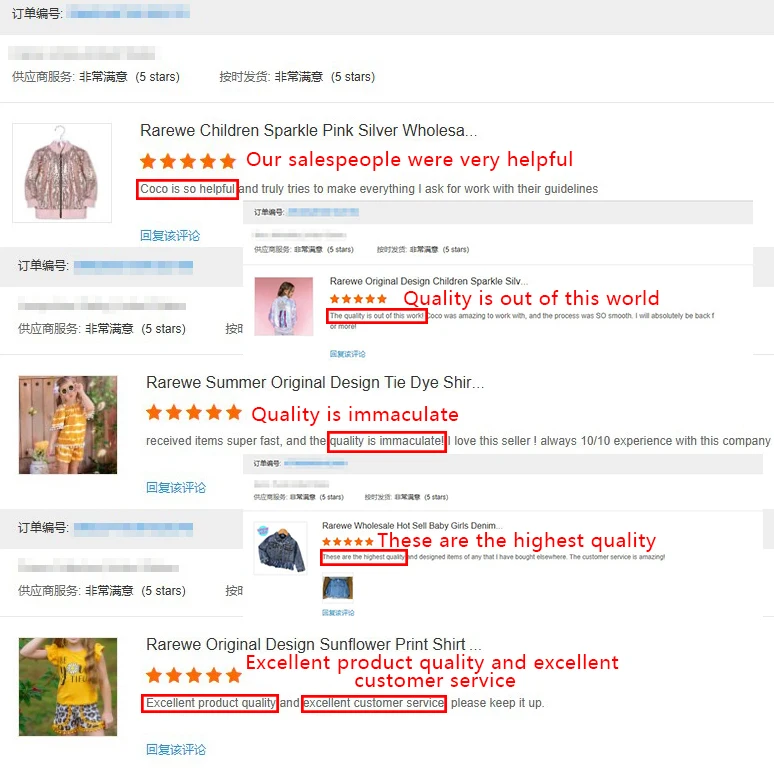
Task: Open Rarewe Wholesale Hot Sell Baby Girls Denim title
Action: [x=412, y=526]
